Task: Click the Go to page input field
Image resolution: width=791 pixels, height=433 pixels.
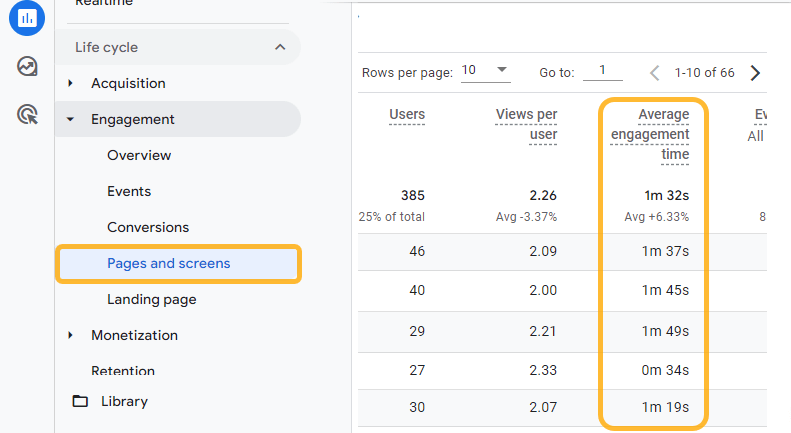Action: coord(602,71)
